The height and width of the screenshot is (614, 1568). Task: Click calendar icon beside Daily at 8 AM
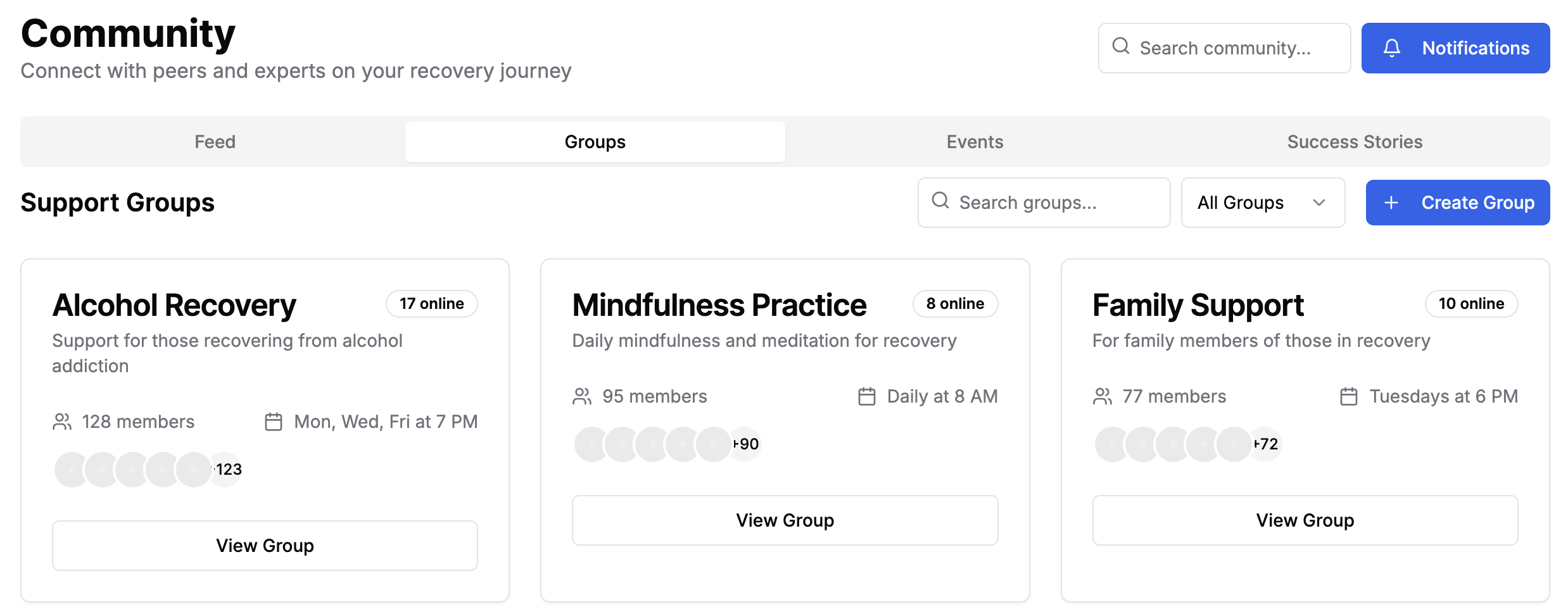click(x=866, y=396)
